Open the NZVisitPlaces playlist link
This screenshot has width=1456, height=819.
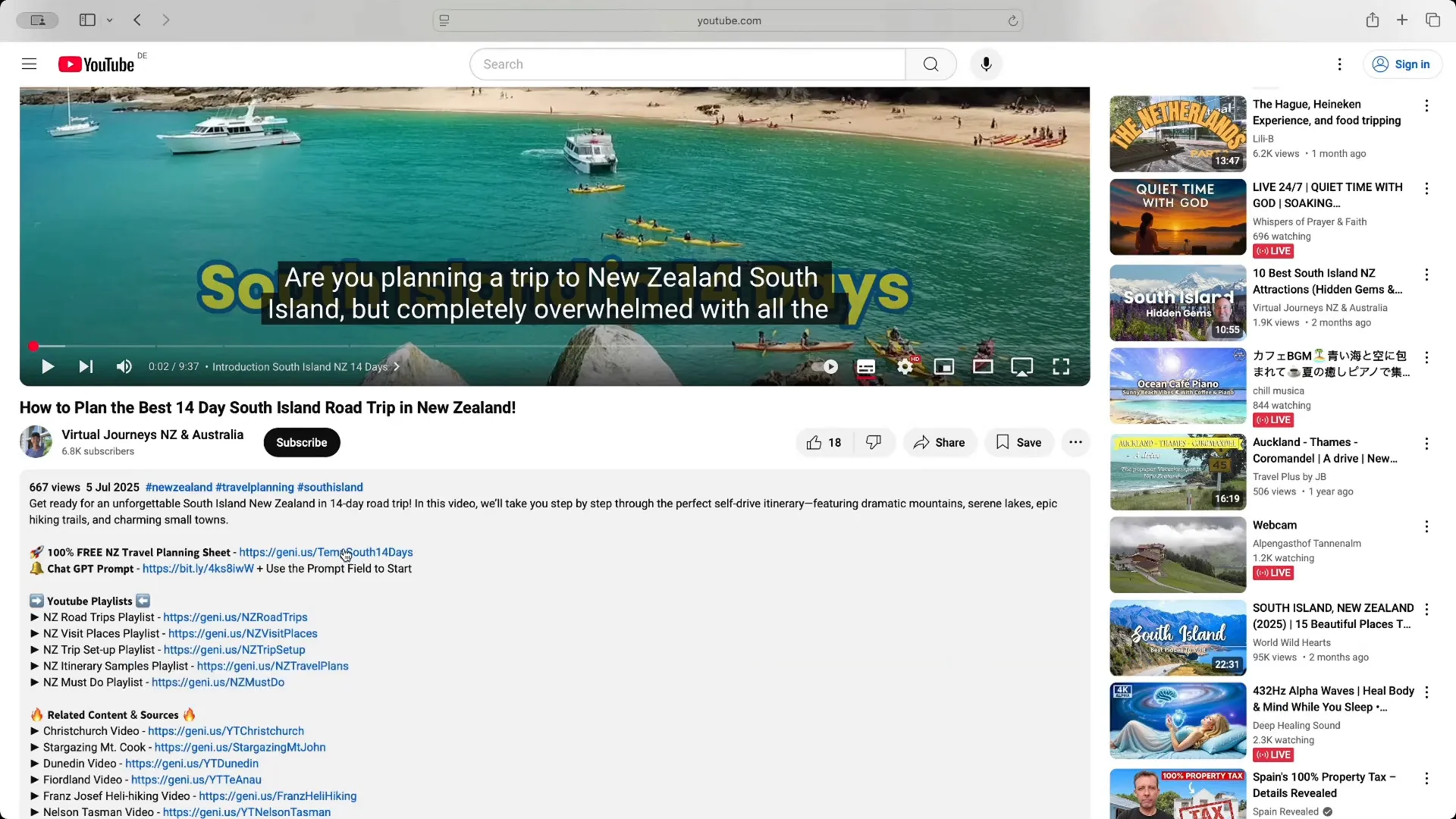(243, 634)
